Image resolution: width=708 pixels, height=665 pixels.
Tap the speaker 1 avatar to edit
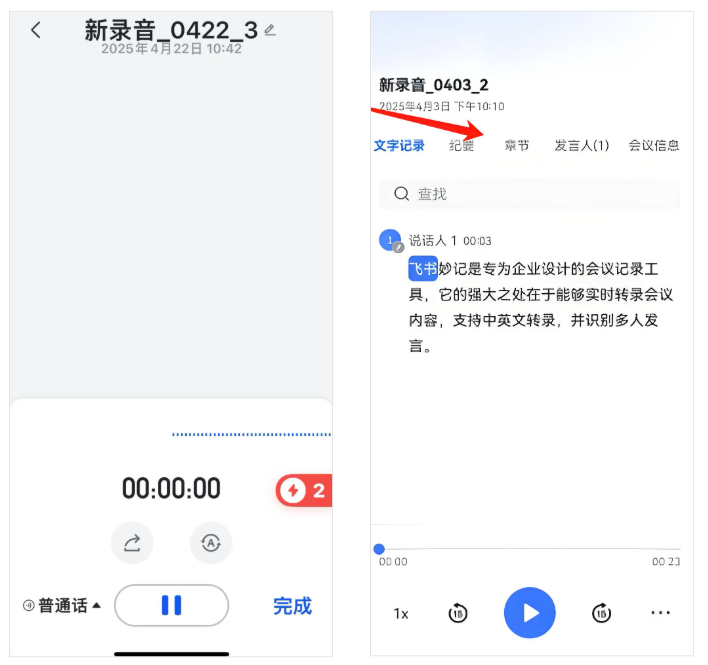click(390, 241)
